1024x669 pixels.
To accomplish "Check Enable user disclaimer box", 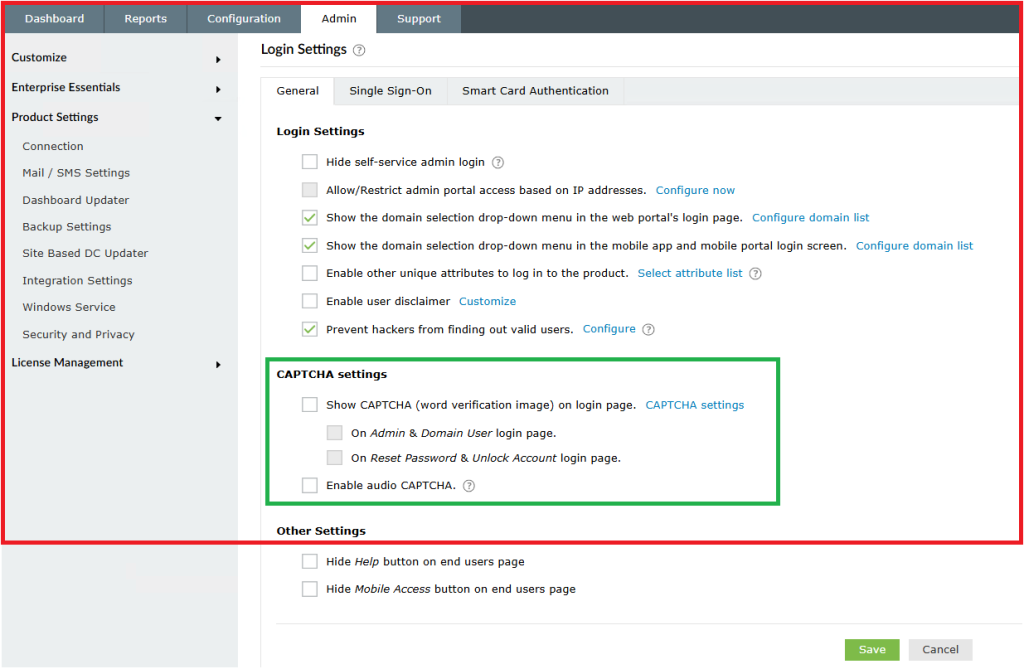I will point(310,301).
